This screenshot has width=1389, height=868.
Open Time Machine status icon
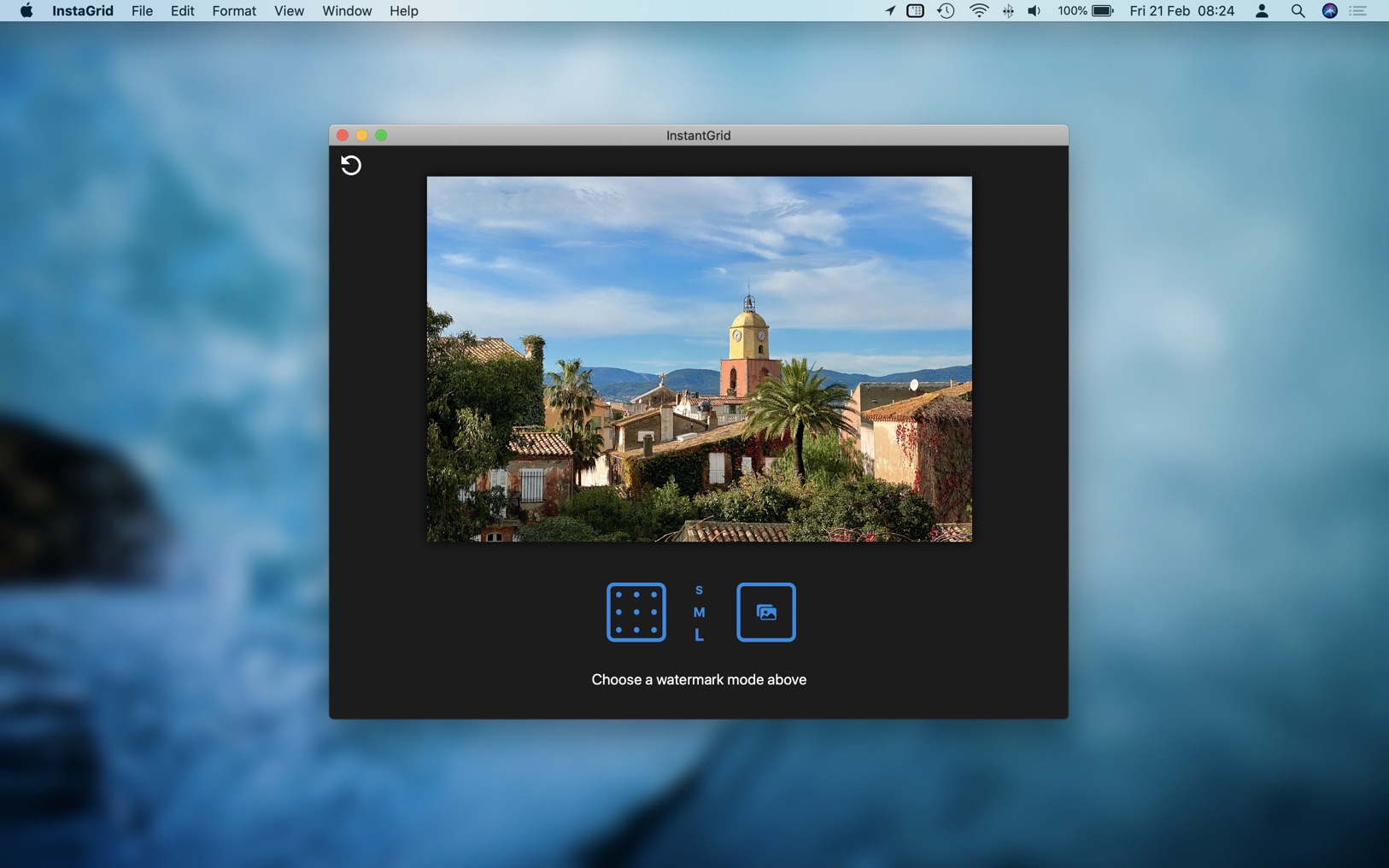[x=946, y=11]
